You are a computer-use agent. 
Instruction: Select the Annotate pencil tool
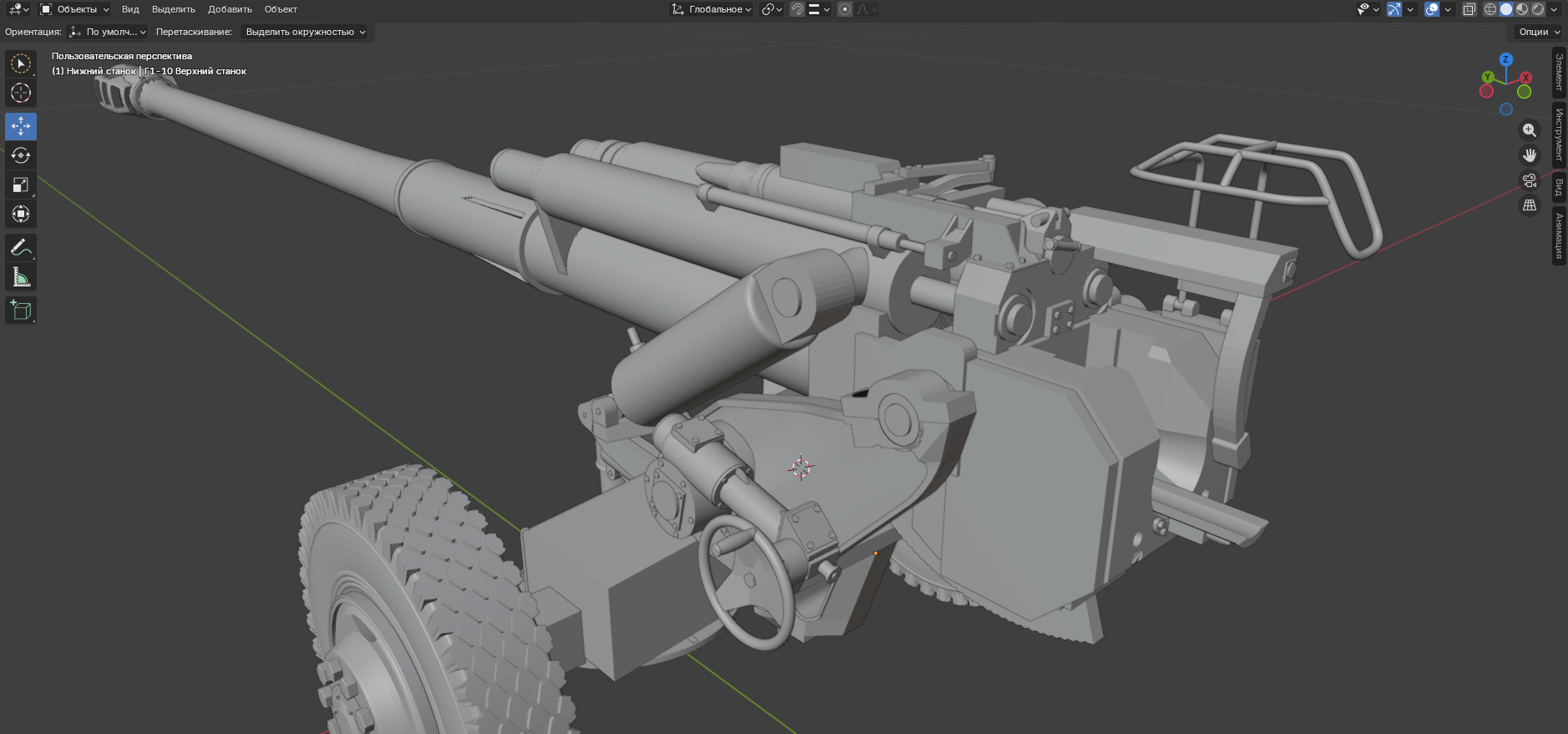click(21, 247)
